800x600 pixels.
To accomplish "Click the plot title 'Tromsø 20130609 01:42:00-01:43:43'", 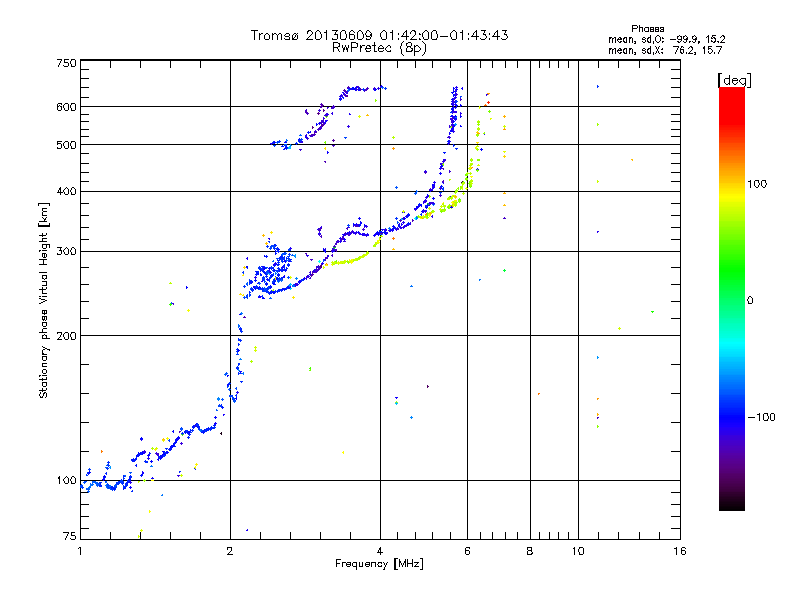I will click(x=379, y=35).
